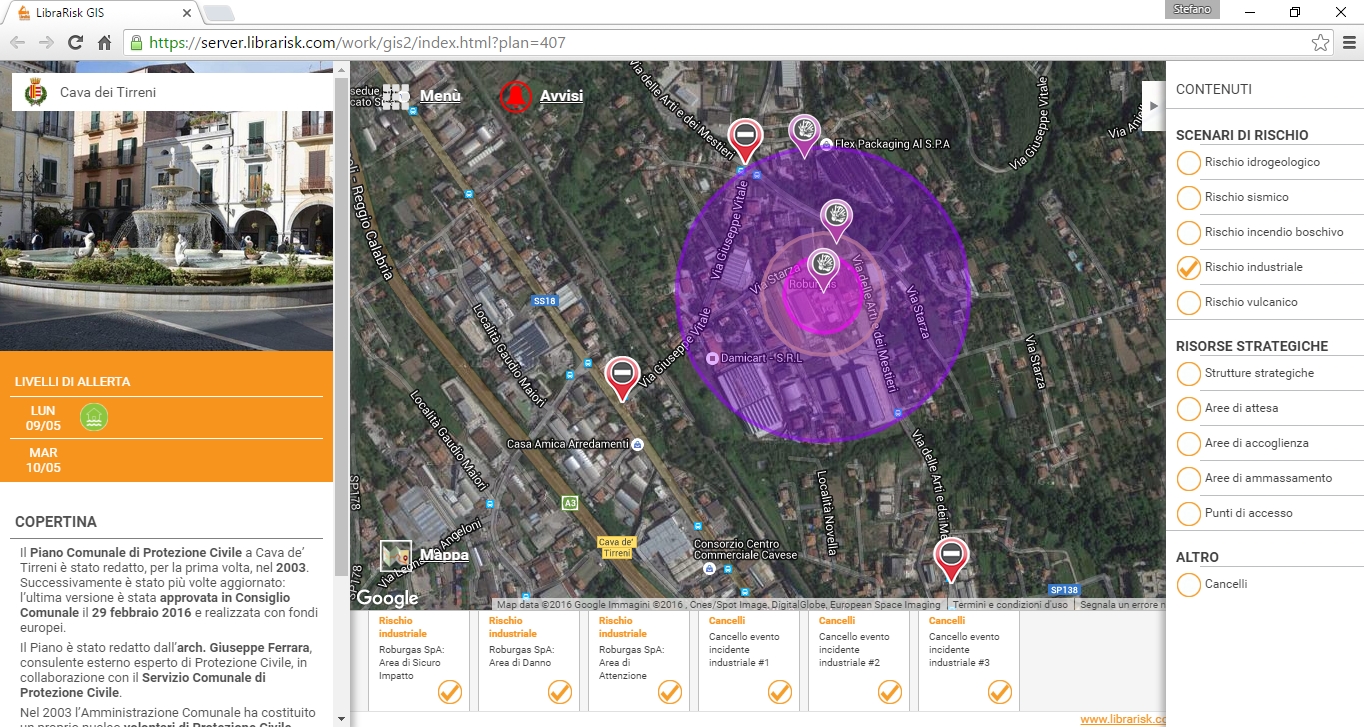Click the no-entry marker near Flex Packaging
Screen dimensions: 1364x727
tap(743, 139)
